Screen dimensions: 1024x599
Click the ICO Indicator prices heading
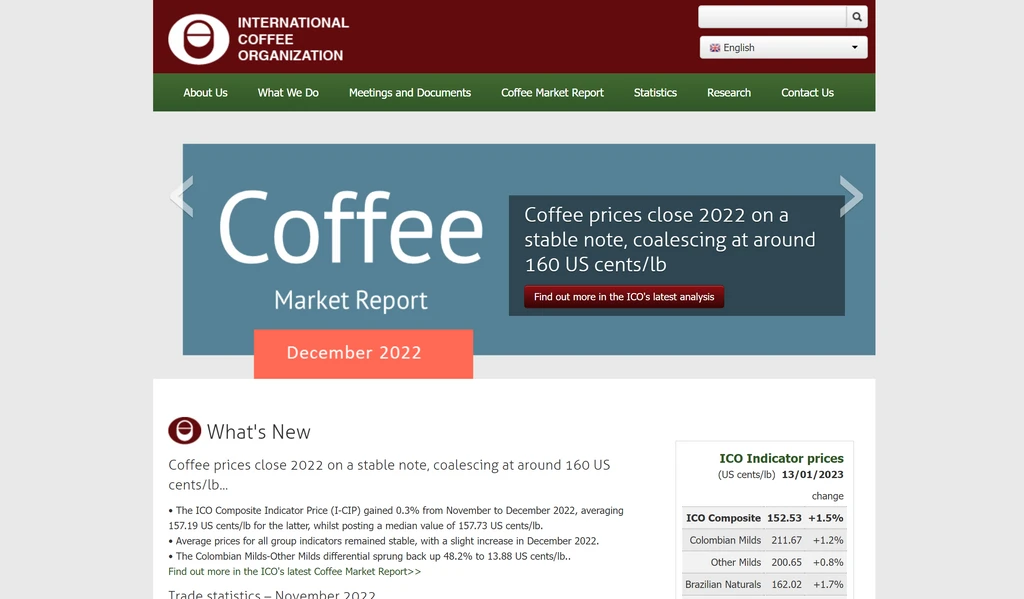click(781, 458)
